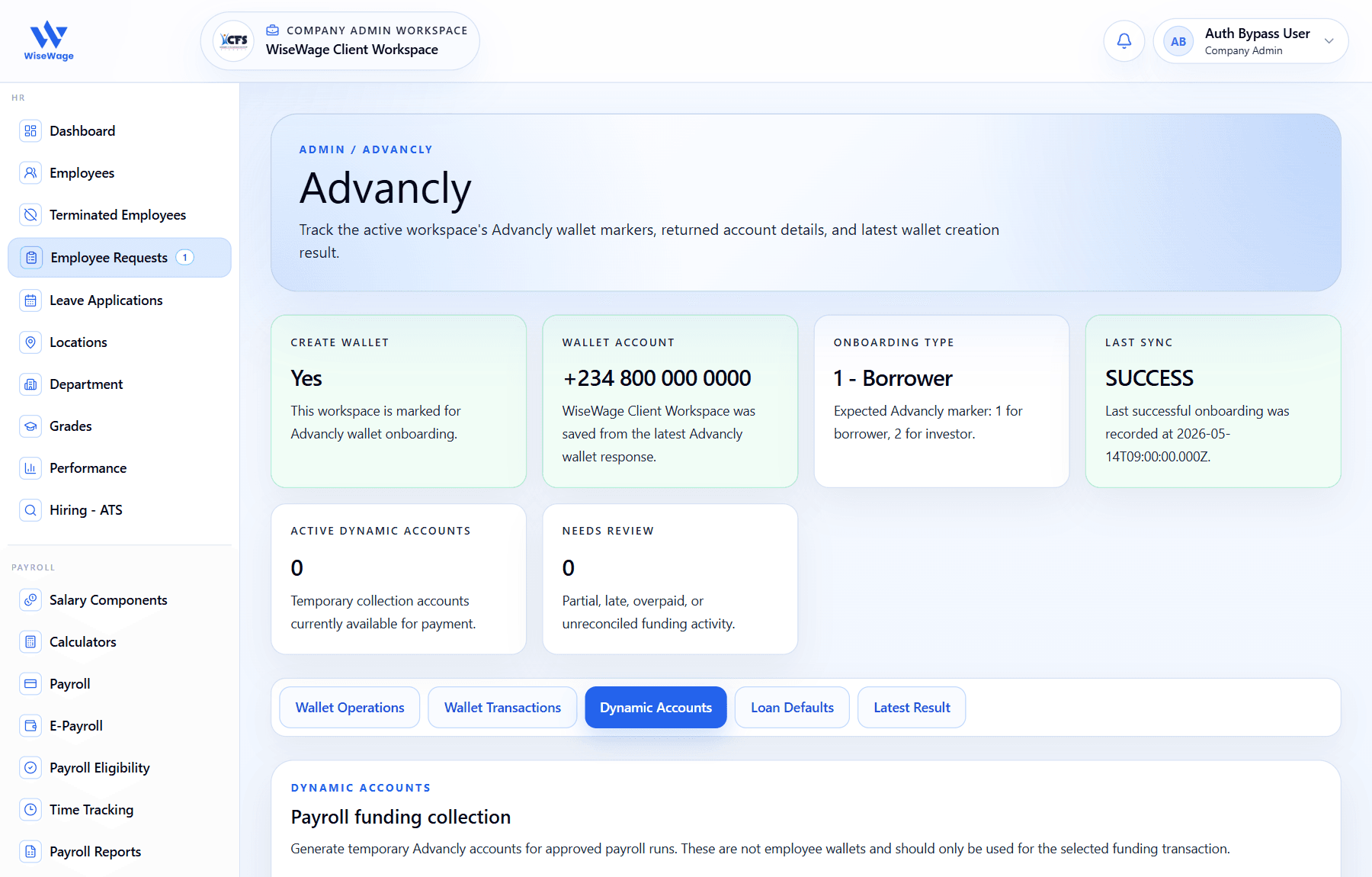Click the WiseWage Client Workspace switcher
1372x877 pixels.
[340, 41]
